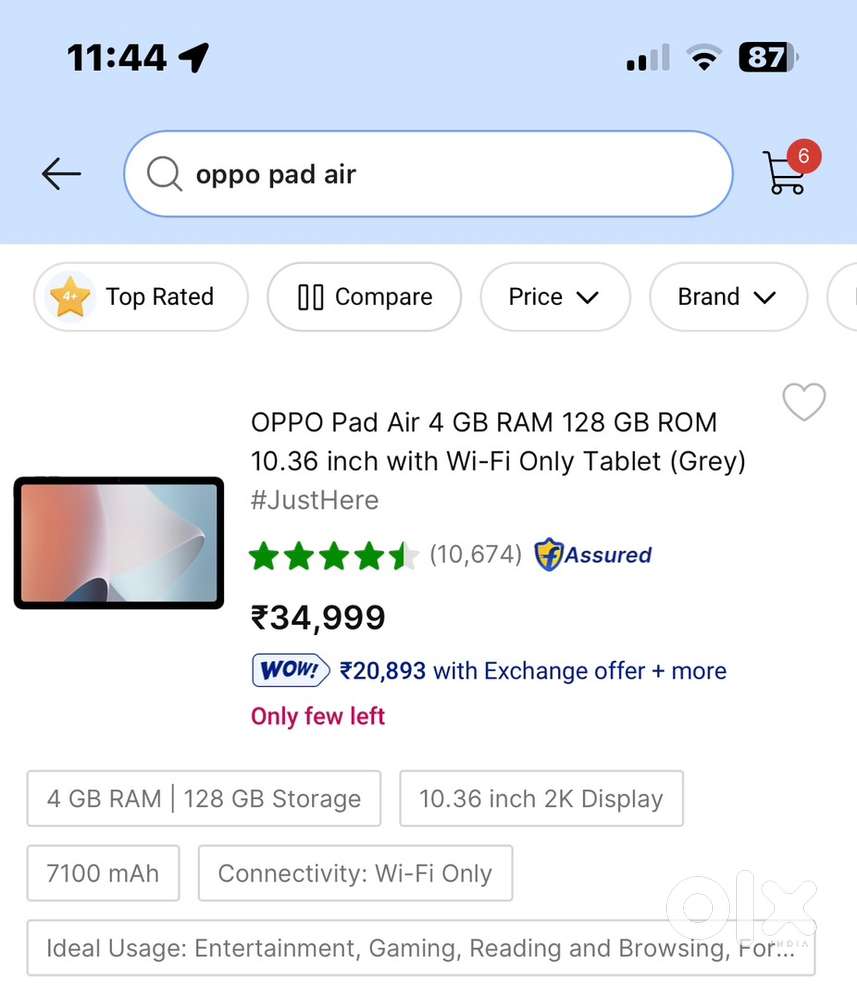Add product to wishlist heart

click(804, 402)
